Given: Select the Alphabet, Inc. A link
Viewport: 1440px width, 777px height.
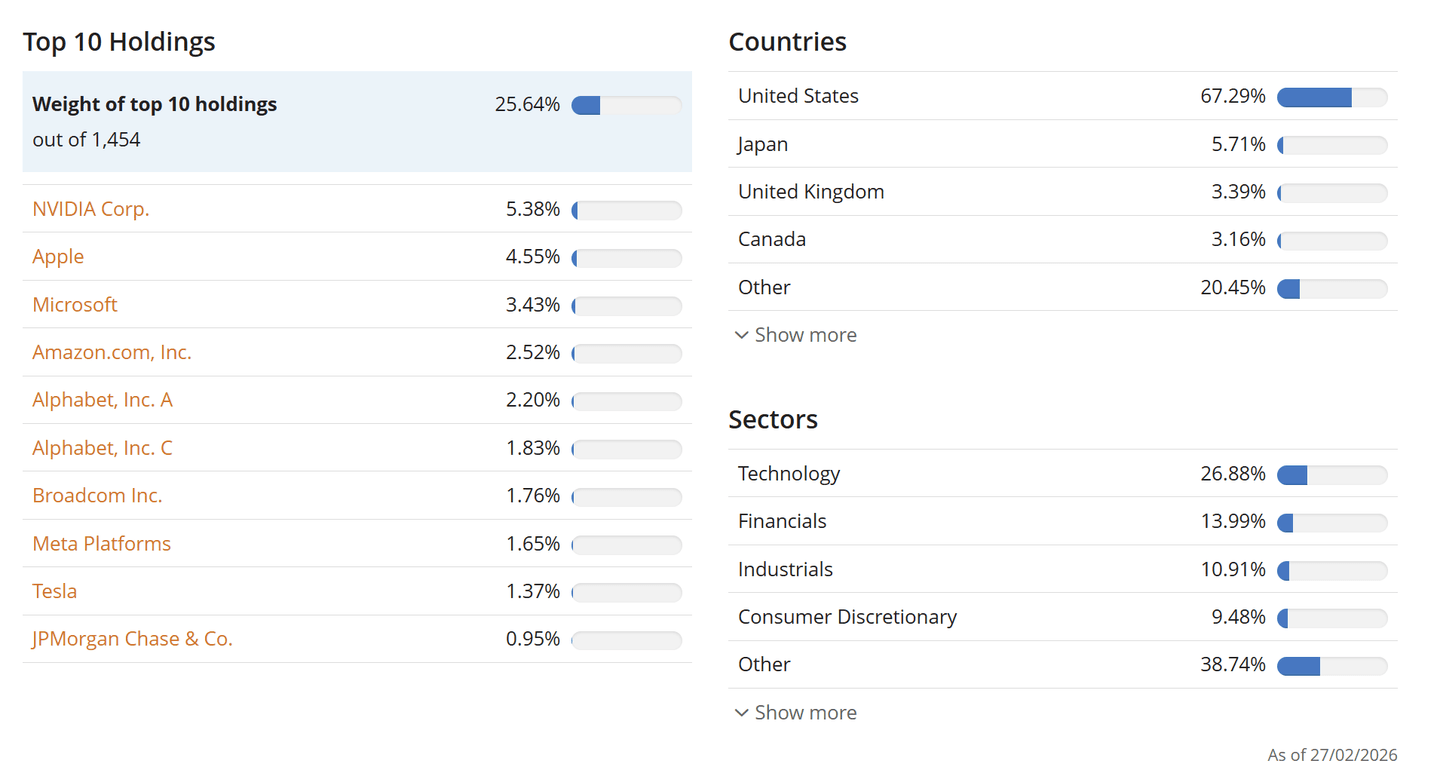Looking at the screenshot, I should click(x=102, y=400).
